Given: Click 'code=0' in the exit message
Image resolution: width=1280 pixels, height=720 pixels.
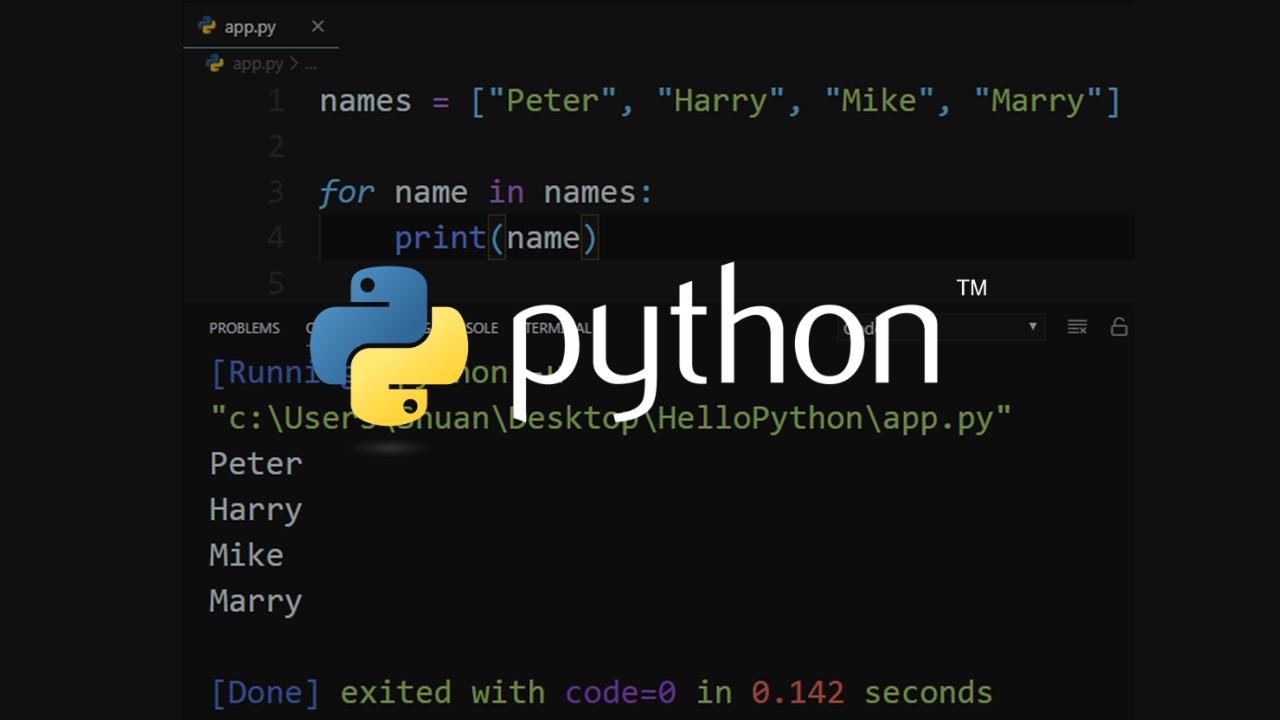Looking at the screenshot, I should tap(621, 692).
